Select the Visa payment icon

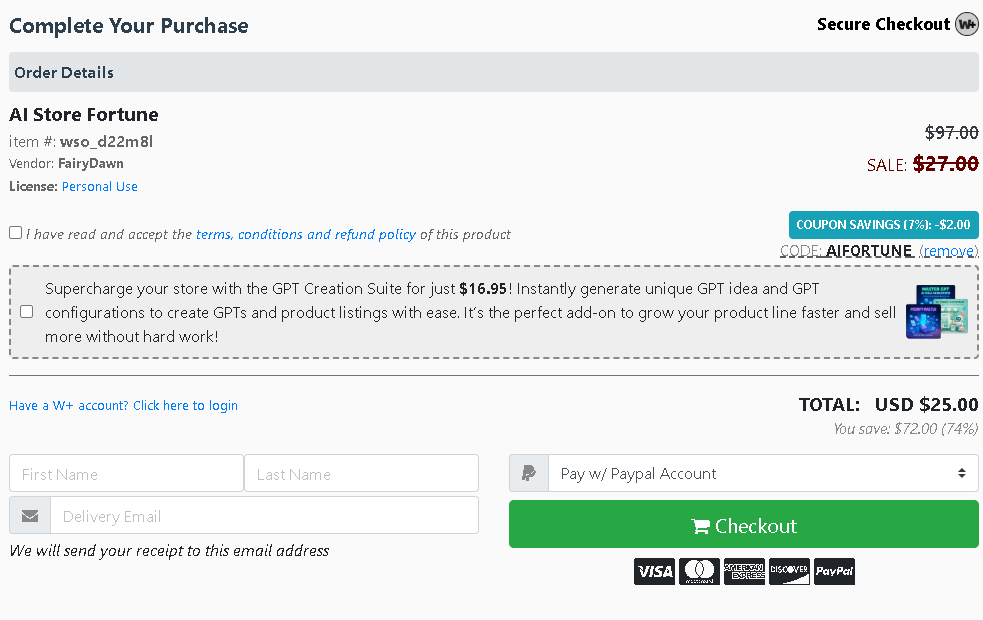[654, 571]
